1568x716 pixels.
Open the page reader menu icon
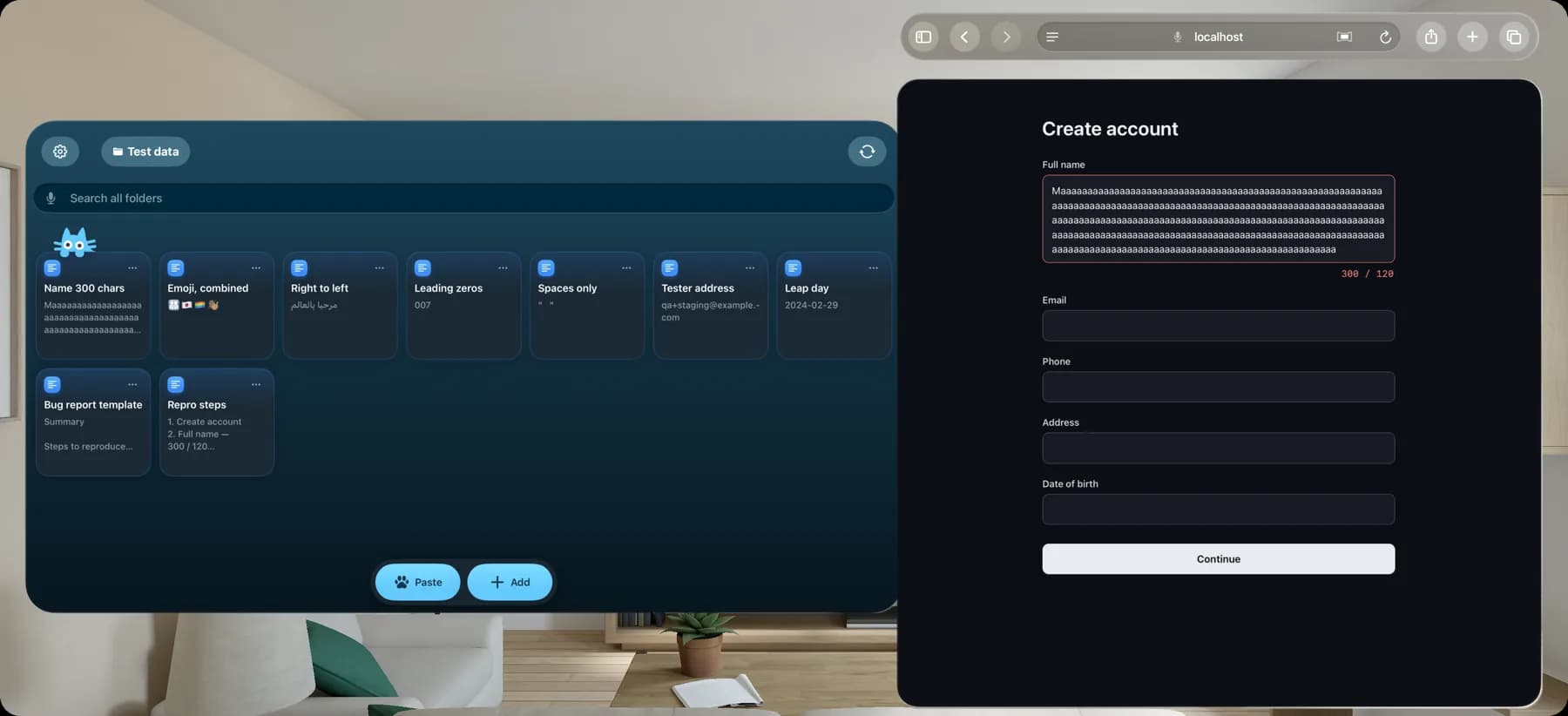[x=1052, y=37]
